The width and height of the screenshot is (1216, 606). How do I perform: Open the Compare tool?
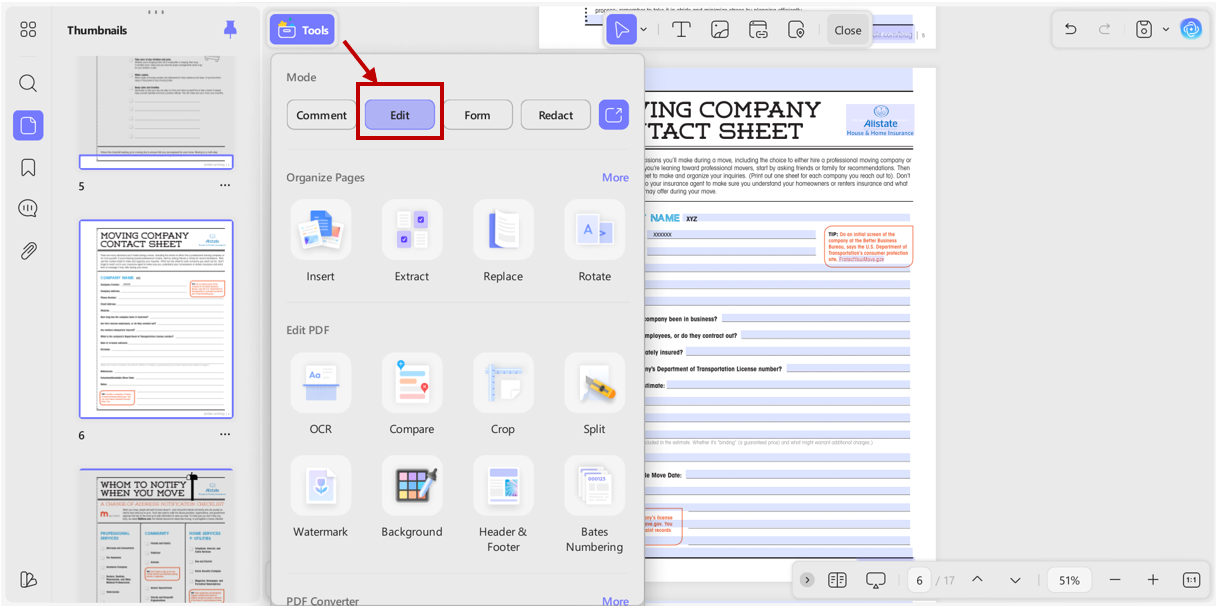412,395
